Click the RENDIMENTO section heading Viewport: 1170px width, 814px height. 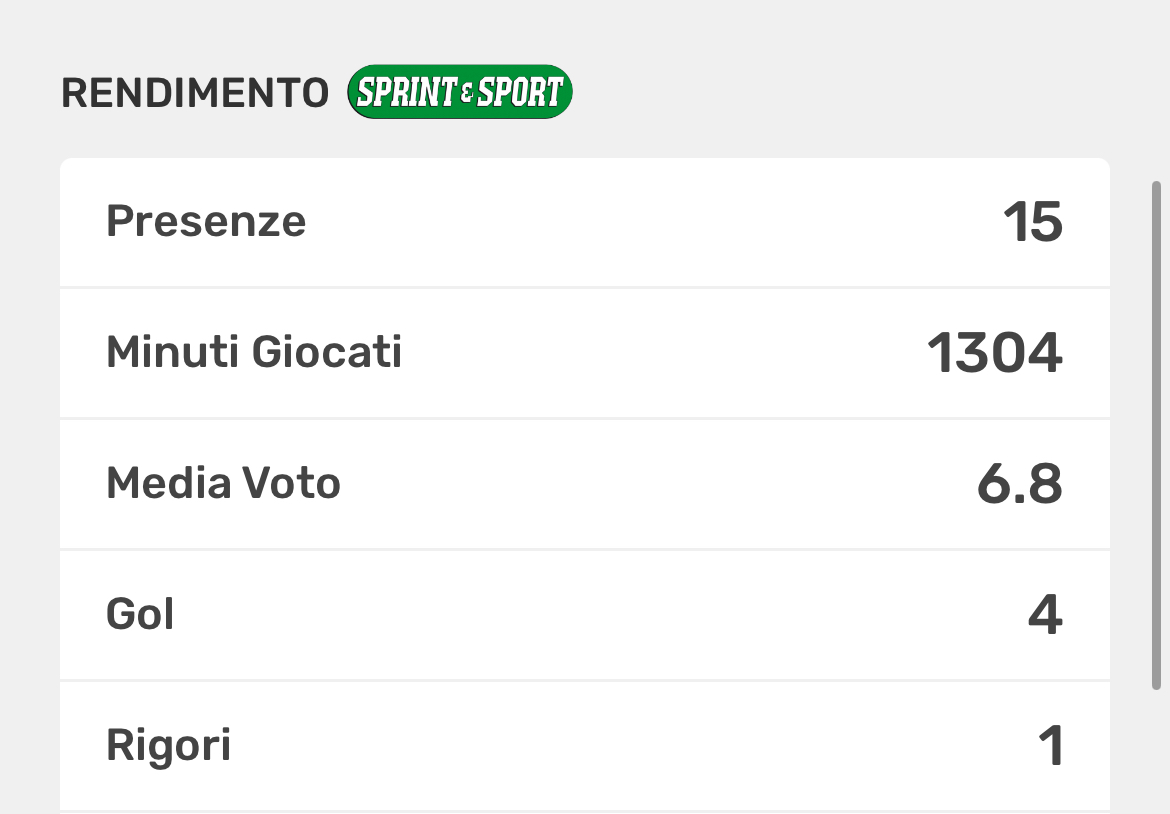click(x=195, y=94)
